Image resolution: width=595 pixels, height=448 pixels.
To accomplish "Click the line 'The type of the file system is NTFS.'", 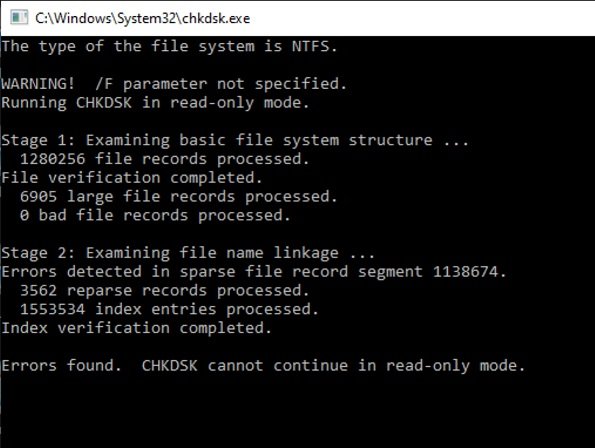I will click(169, 47).
